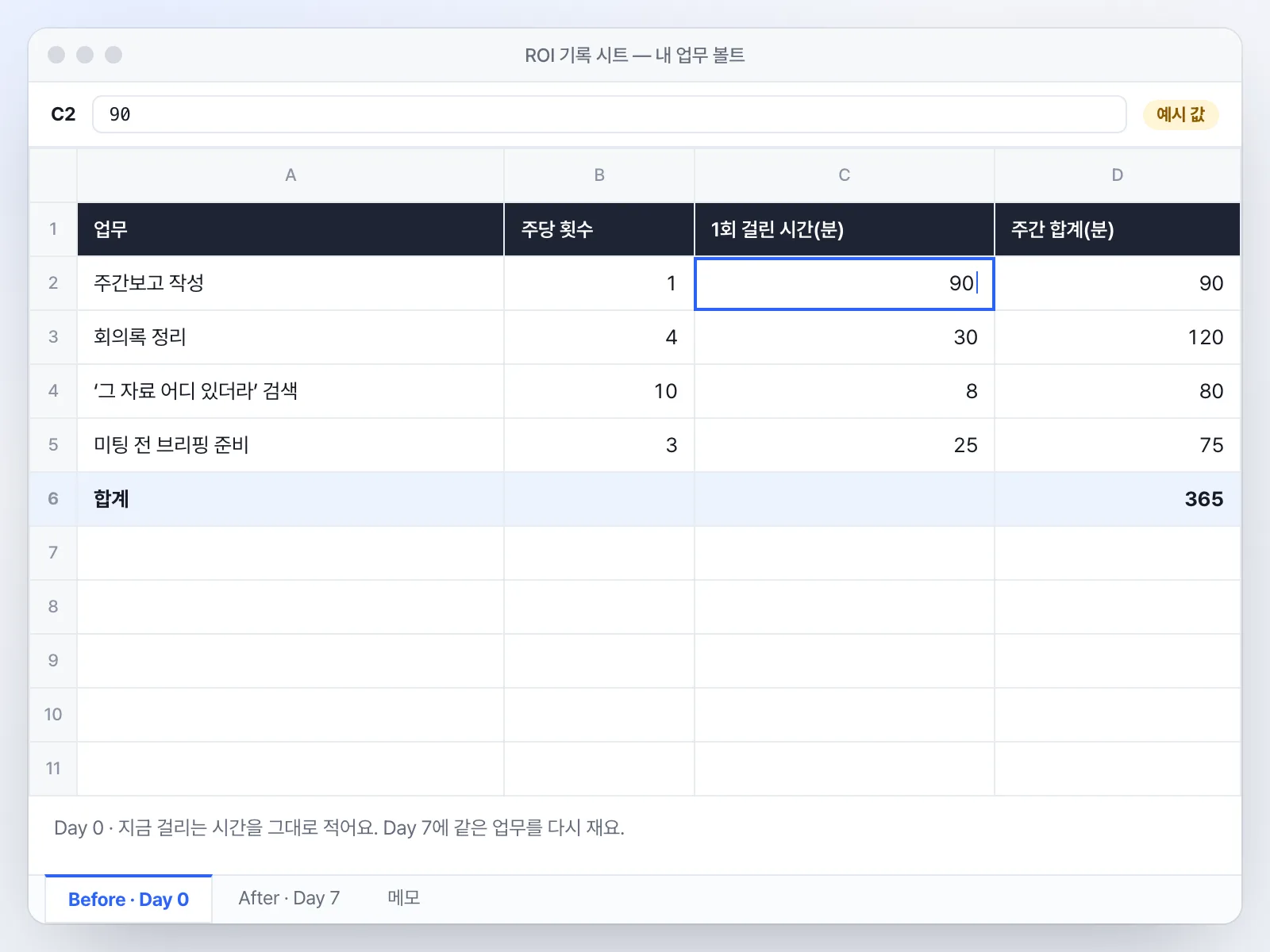Click the active C2 cell being edited

(845, 283)
